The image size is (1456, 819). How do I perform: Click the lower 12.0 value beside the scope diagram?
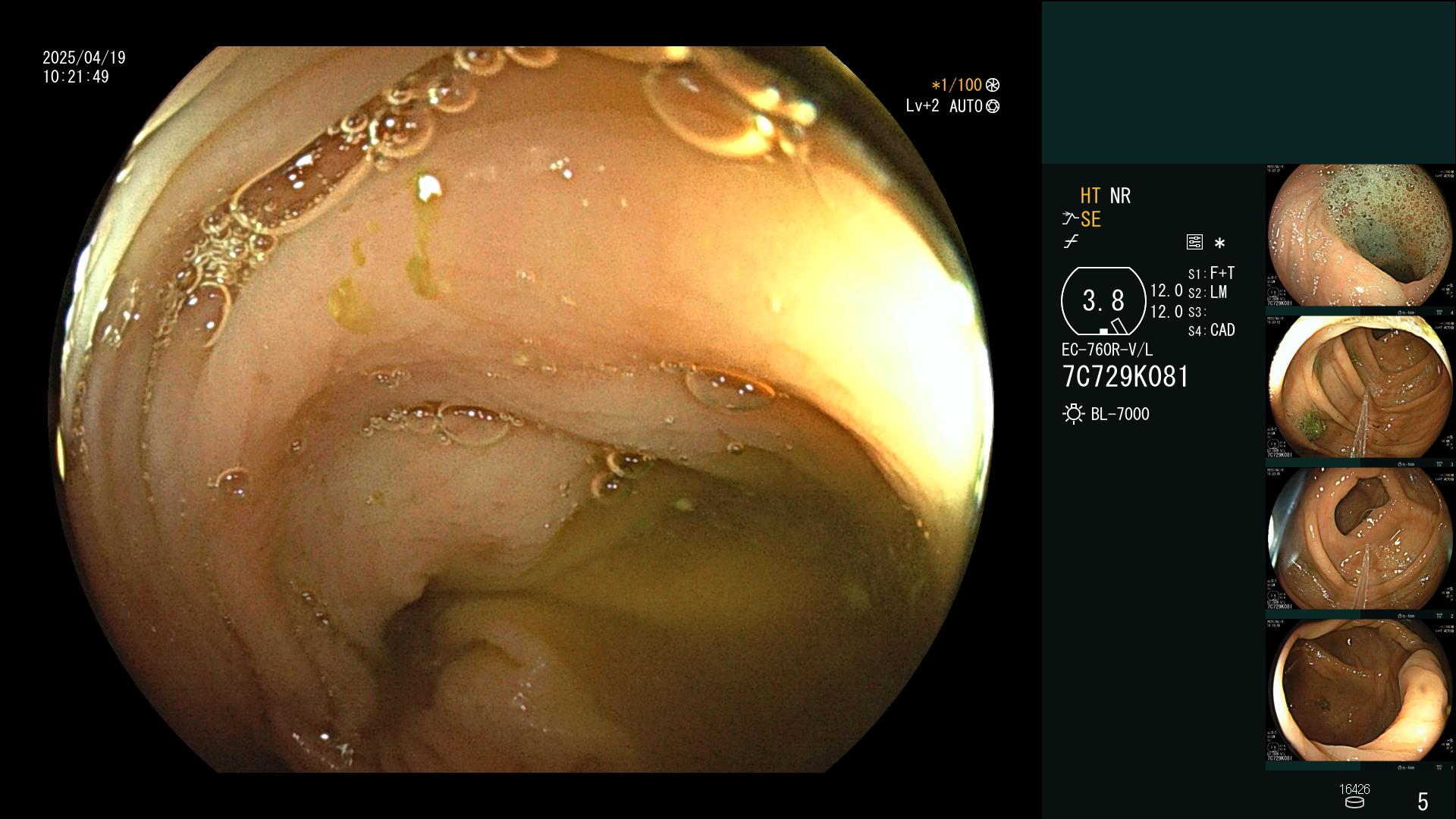tap(1166, 311)
